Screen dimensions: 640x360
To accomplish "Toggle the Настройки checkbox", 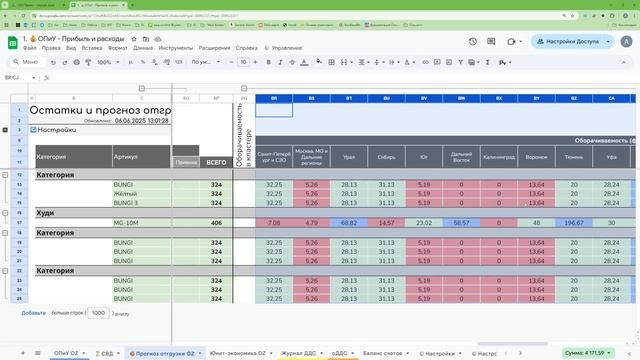I will pos(33,130).
